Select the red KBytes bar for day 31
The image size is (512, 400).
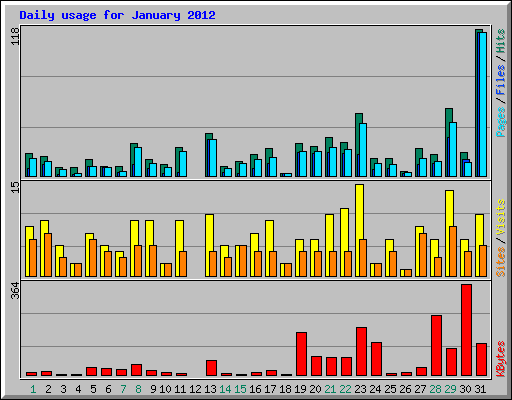(481, 360)
